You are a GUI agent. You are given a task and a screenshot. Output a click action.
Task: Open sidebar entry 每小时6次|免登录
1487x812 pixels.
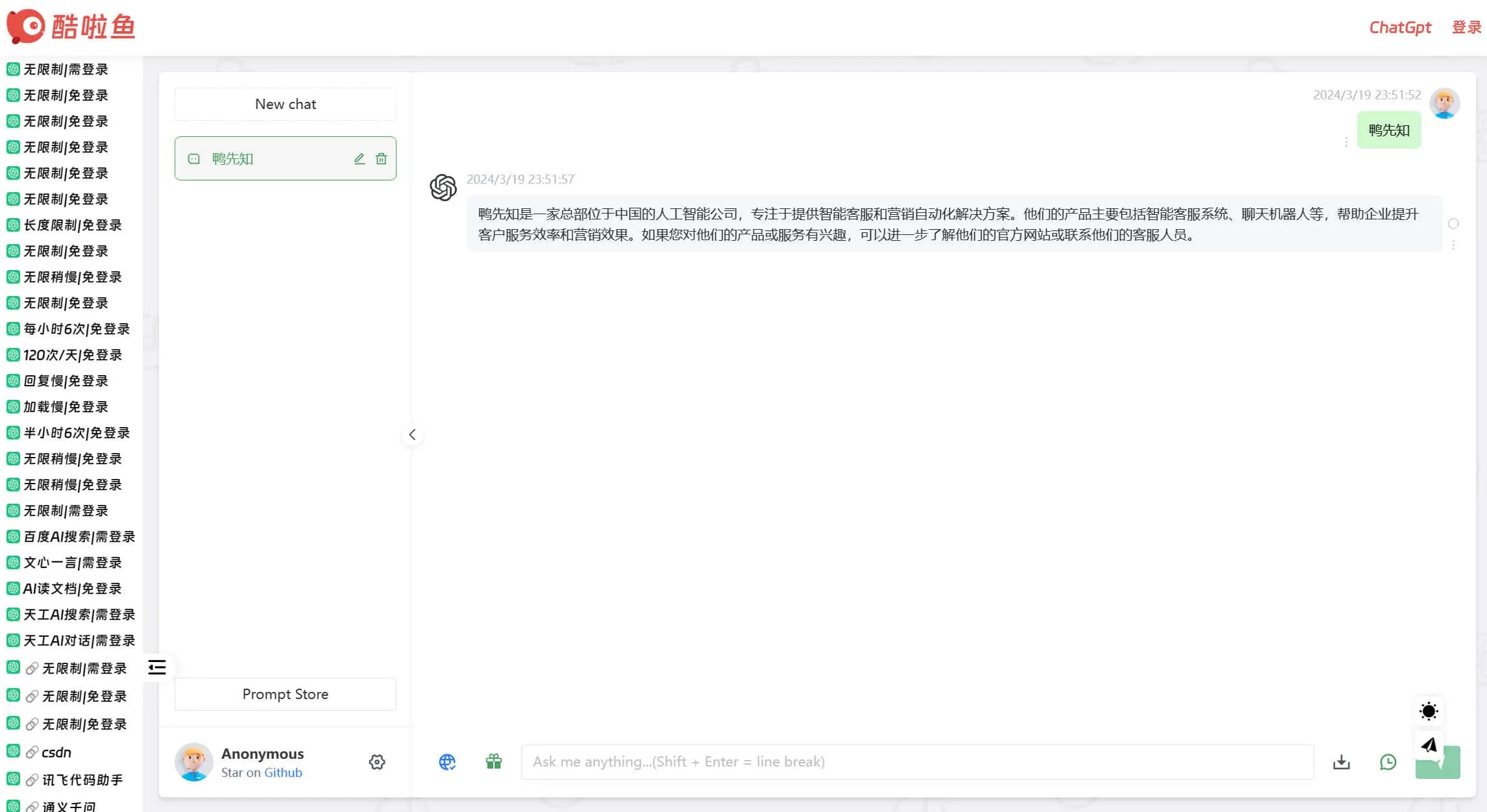pos(68,329)
